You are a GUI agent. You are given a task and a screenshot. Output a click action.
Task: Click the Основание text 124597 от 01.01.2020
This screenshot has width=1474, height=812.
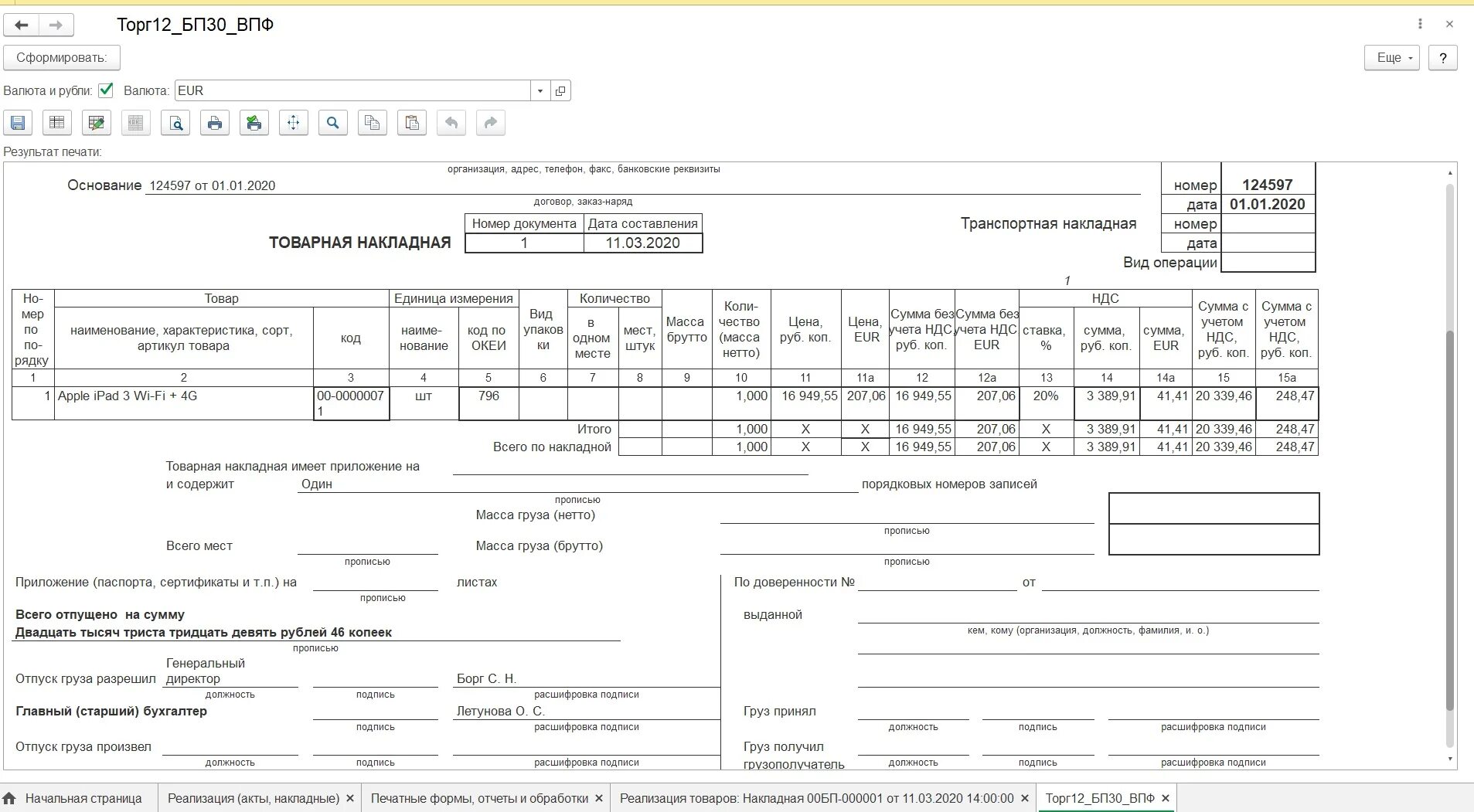213,185
